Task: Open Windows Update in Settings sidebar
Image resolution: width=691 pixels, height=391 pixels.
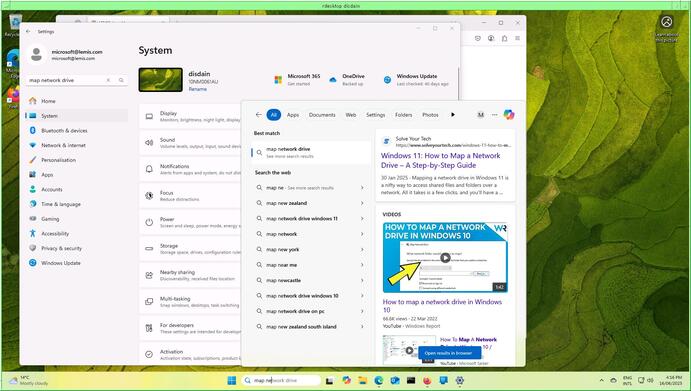Action: [77, 263]
